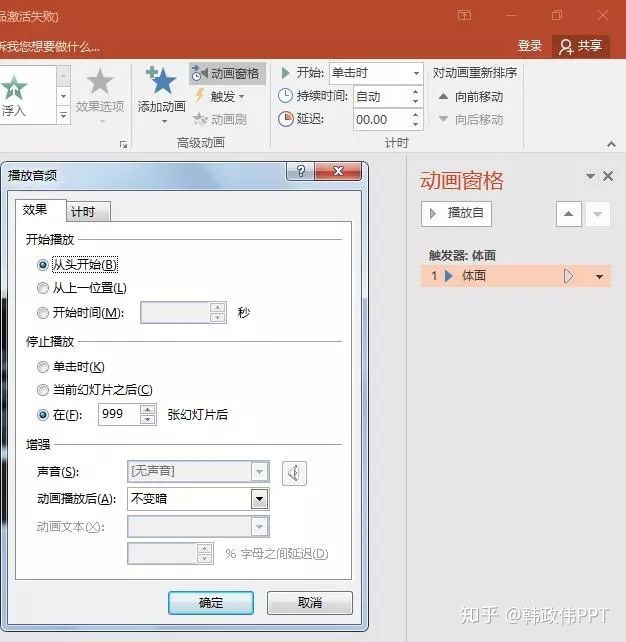This screenshot has width=626, height=642.
Task: Move animation earlier (向前移动)
Action: 470,97
